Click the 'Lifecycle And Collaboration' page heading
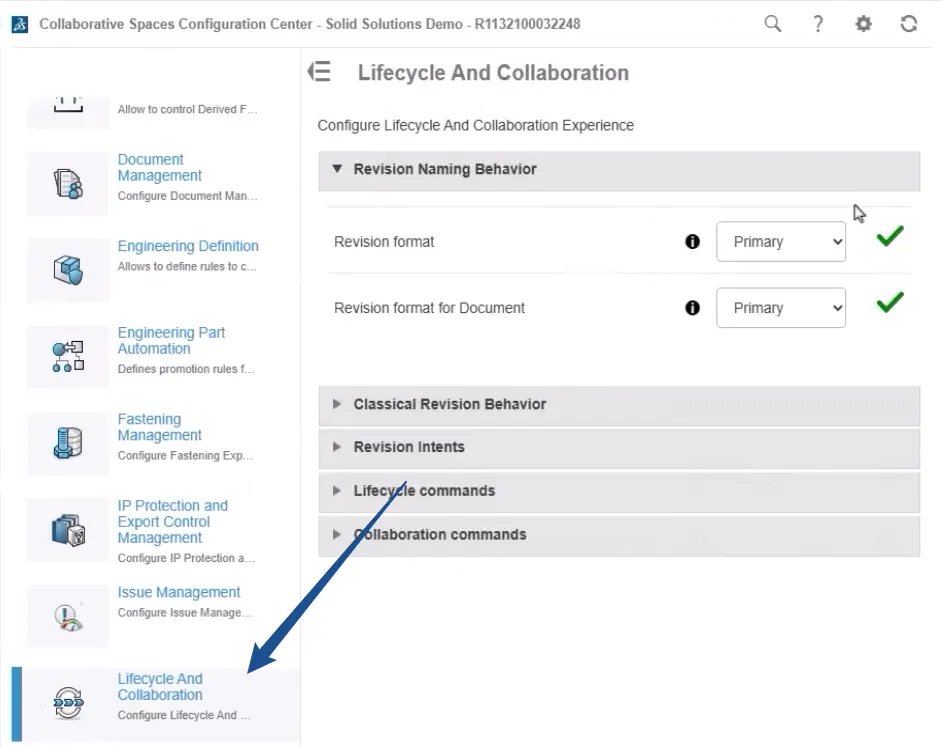943x747 pixels. 493,73
